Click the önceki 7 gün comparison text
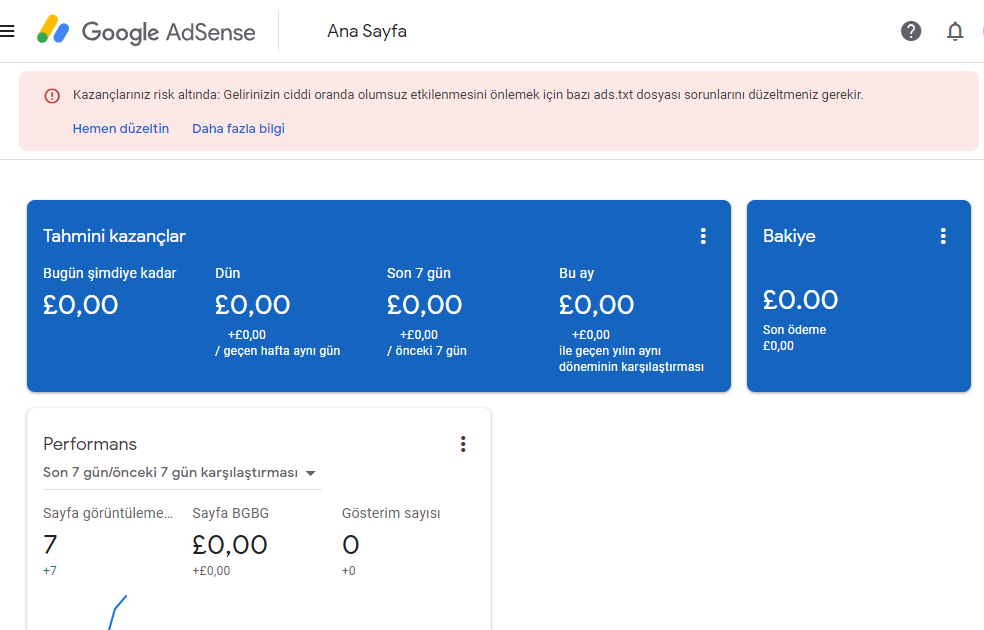Screen dimensions: 984x630 click(427, 351)
